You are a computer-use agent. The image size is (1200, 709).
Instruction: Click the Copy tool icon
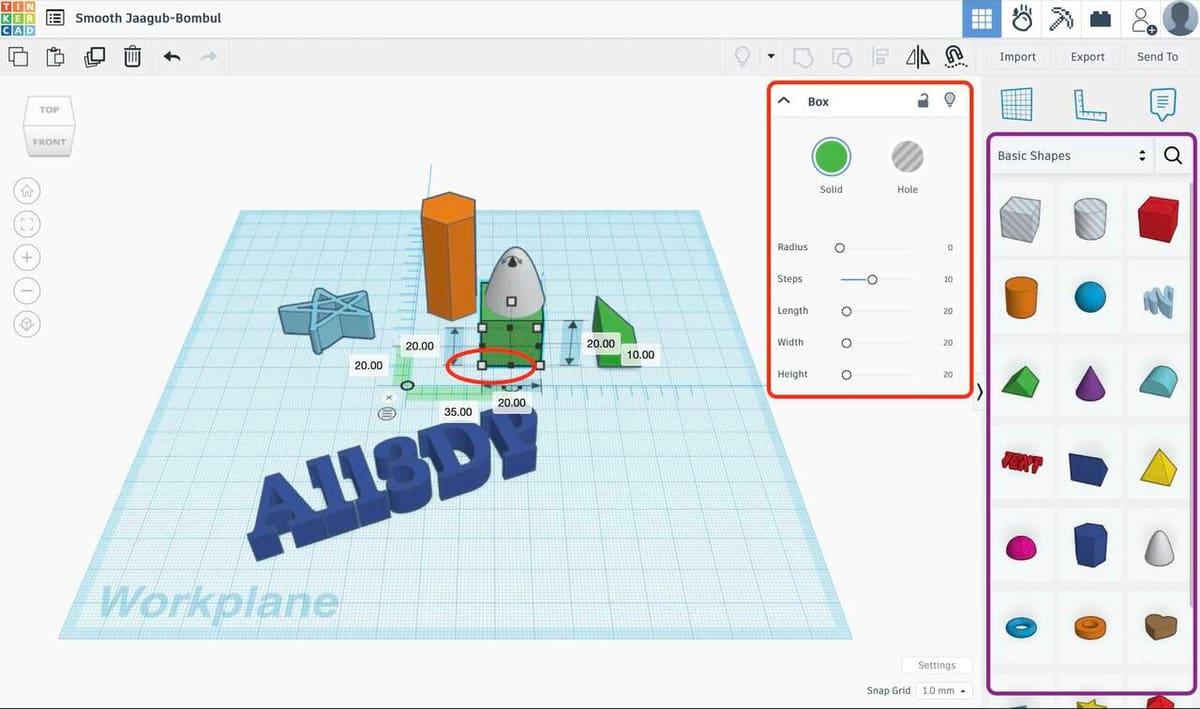point(18,57)
